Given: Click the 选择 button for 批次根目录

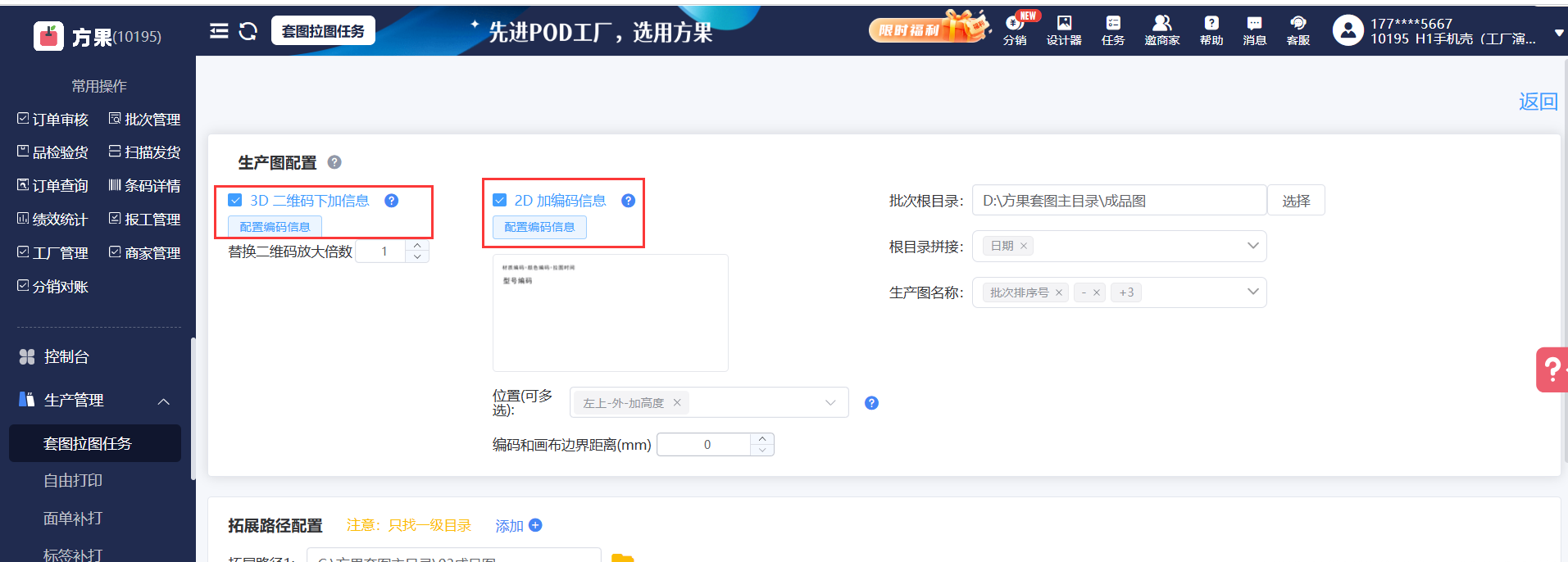Looking at the screenshot, I should coord(1296,201).
